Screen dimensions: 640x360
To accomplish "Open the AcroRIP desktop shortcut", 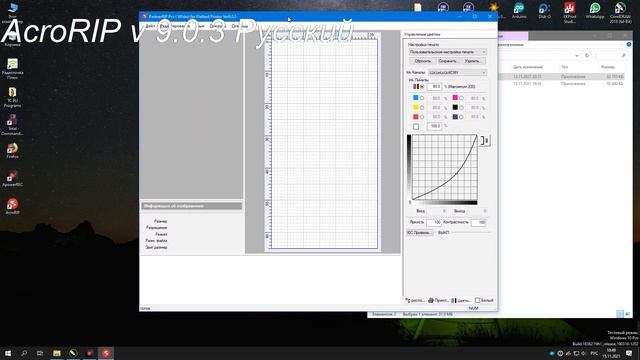I will tap(12, 206).
